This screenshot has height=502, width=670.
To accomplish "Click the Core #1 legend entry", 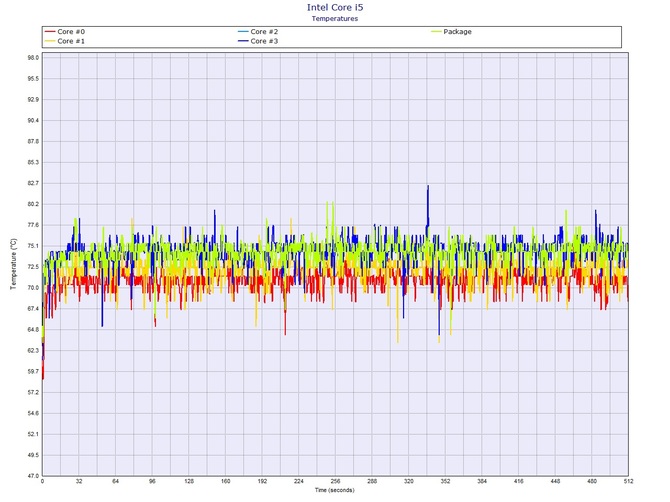I will pos(65,41).
